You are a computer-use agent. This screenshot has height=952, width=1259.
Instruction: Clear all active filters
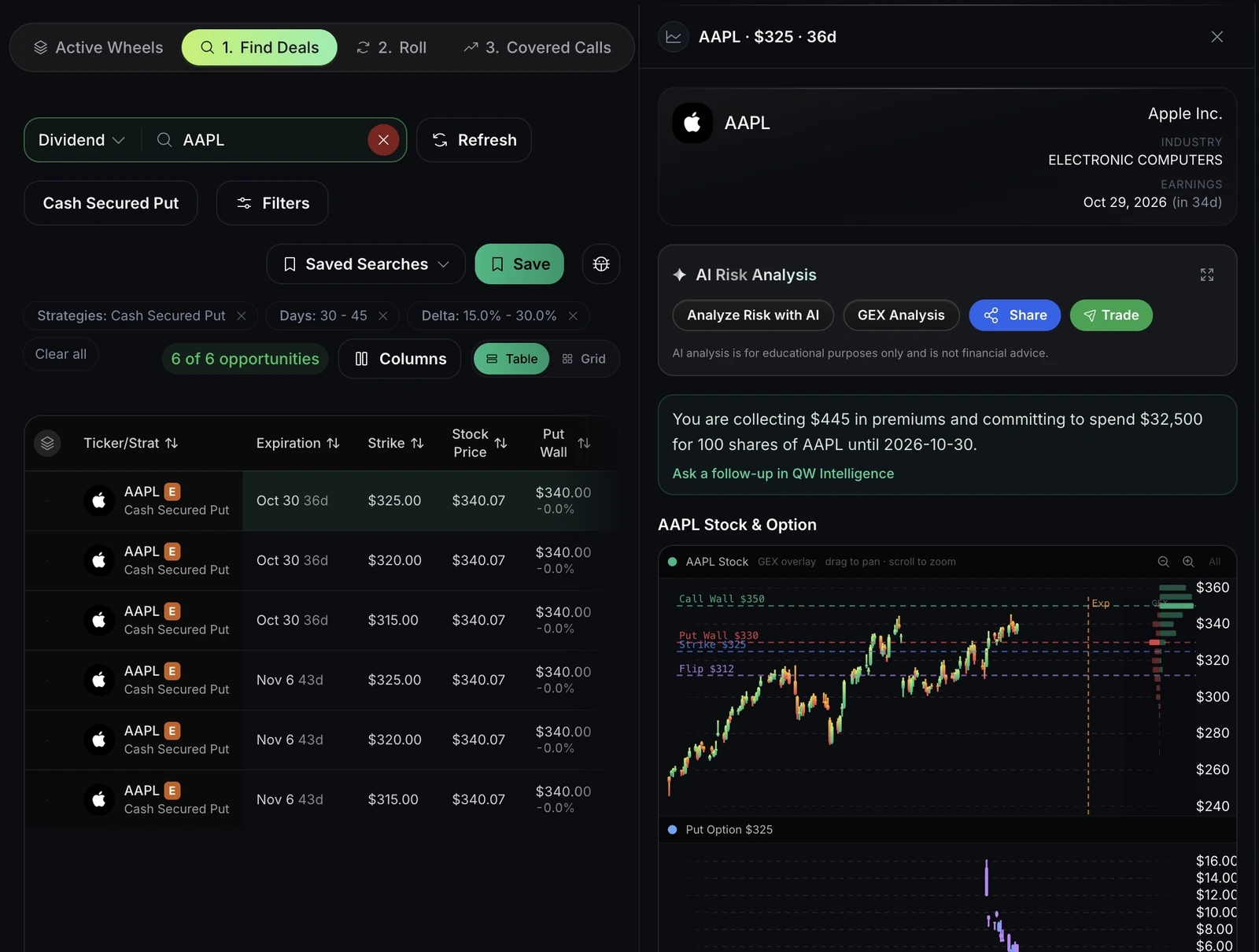(x=61, y=354)
